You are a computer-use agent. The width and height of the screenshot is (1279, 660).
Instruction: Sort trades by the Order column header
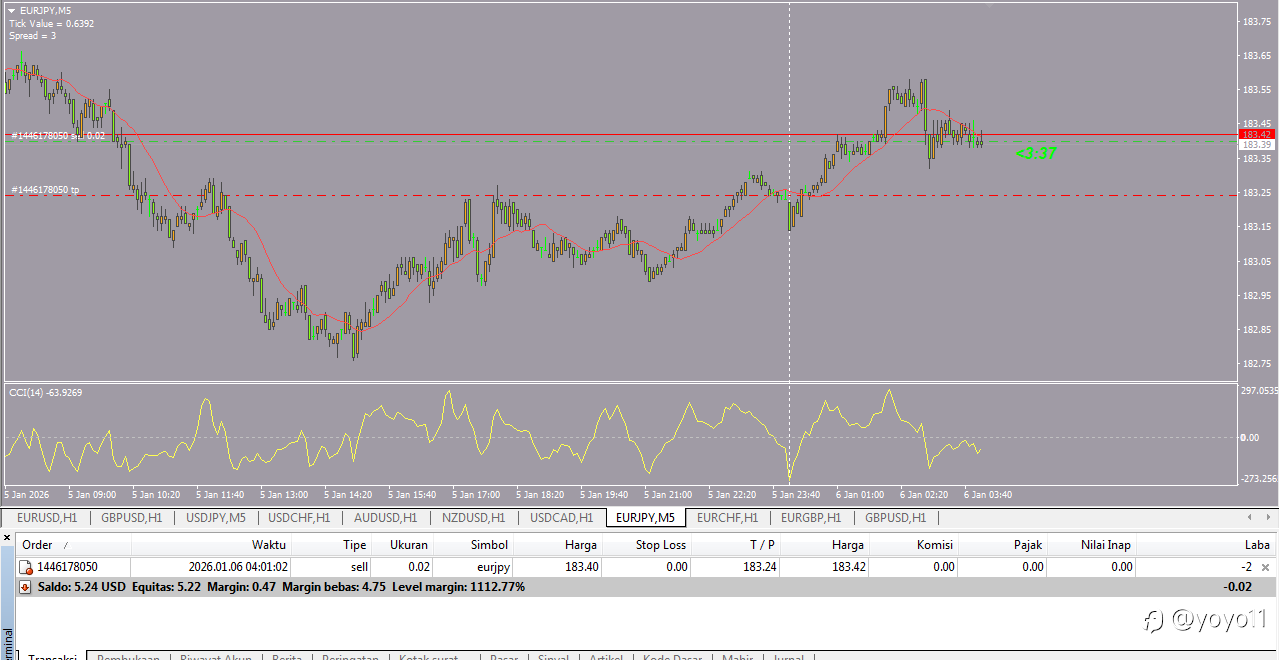pos(38,545)
